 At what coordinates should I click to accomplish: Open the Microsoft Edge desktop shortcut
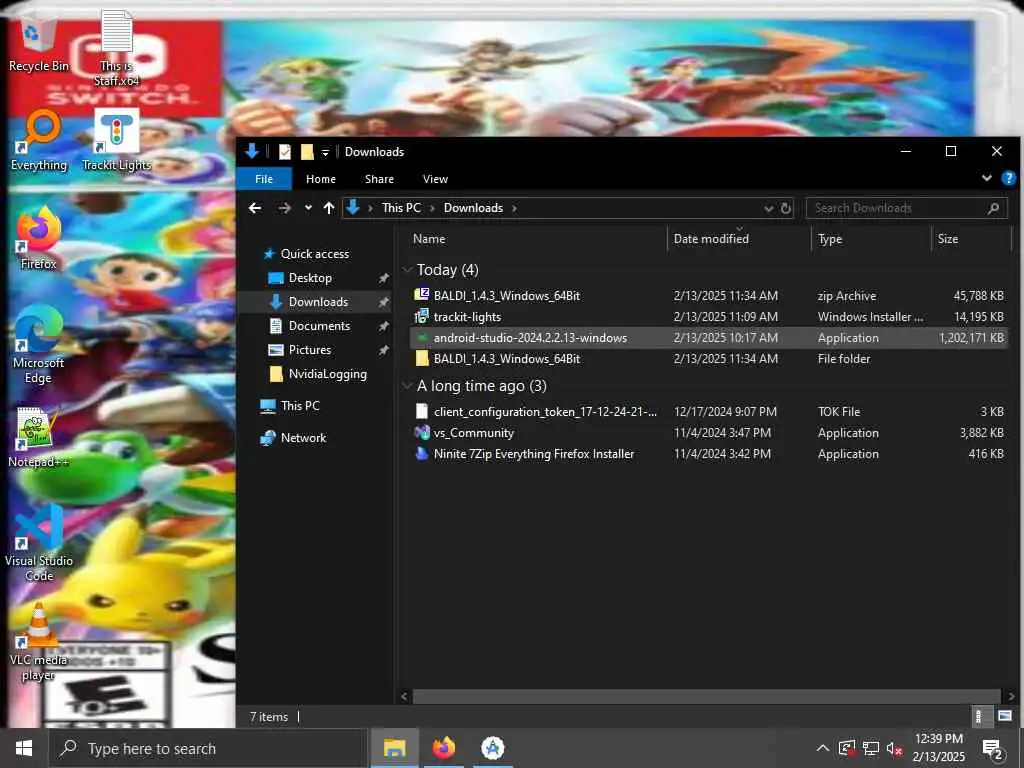(39, 345)
